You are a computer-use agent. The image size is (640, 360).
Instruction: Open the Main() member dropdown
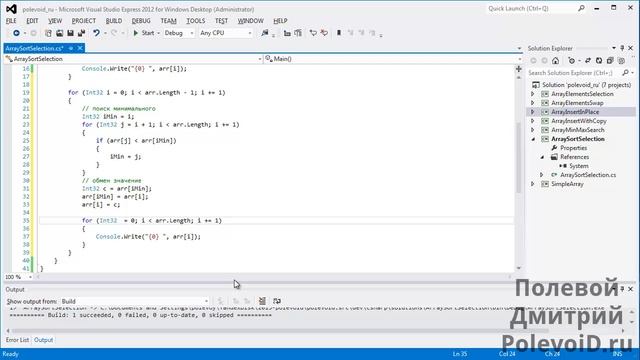pos(393,59)
